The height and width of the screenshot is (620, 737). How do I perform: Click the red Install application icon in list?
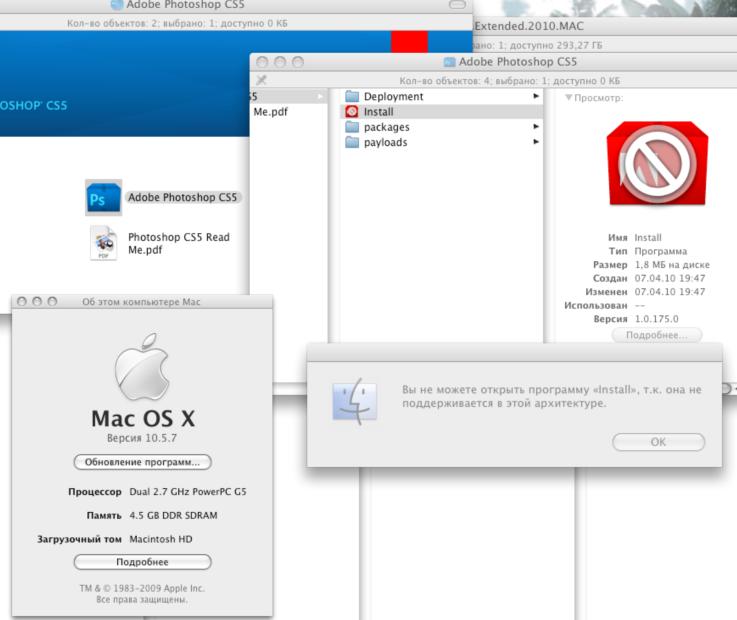(352, 111)
